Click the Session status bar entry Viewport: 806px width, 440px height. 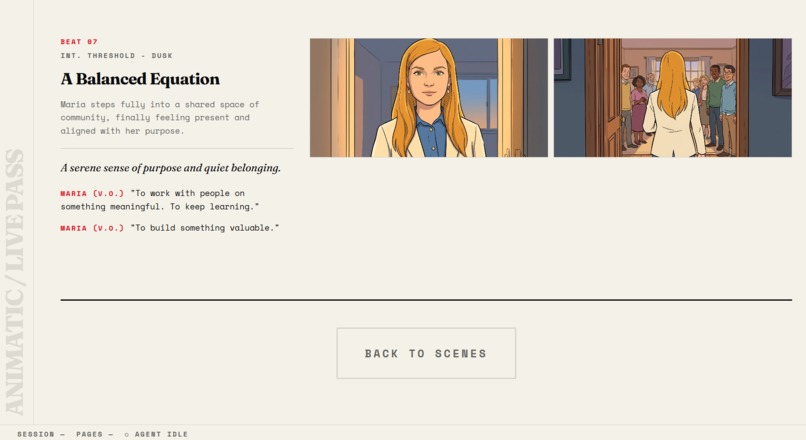pos(41,434)
